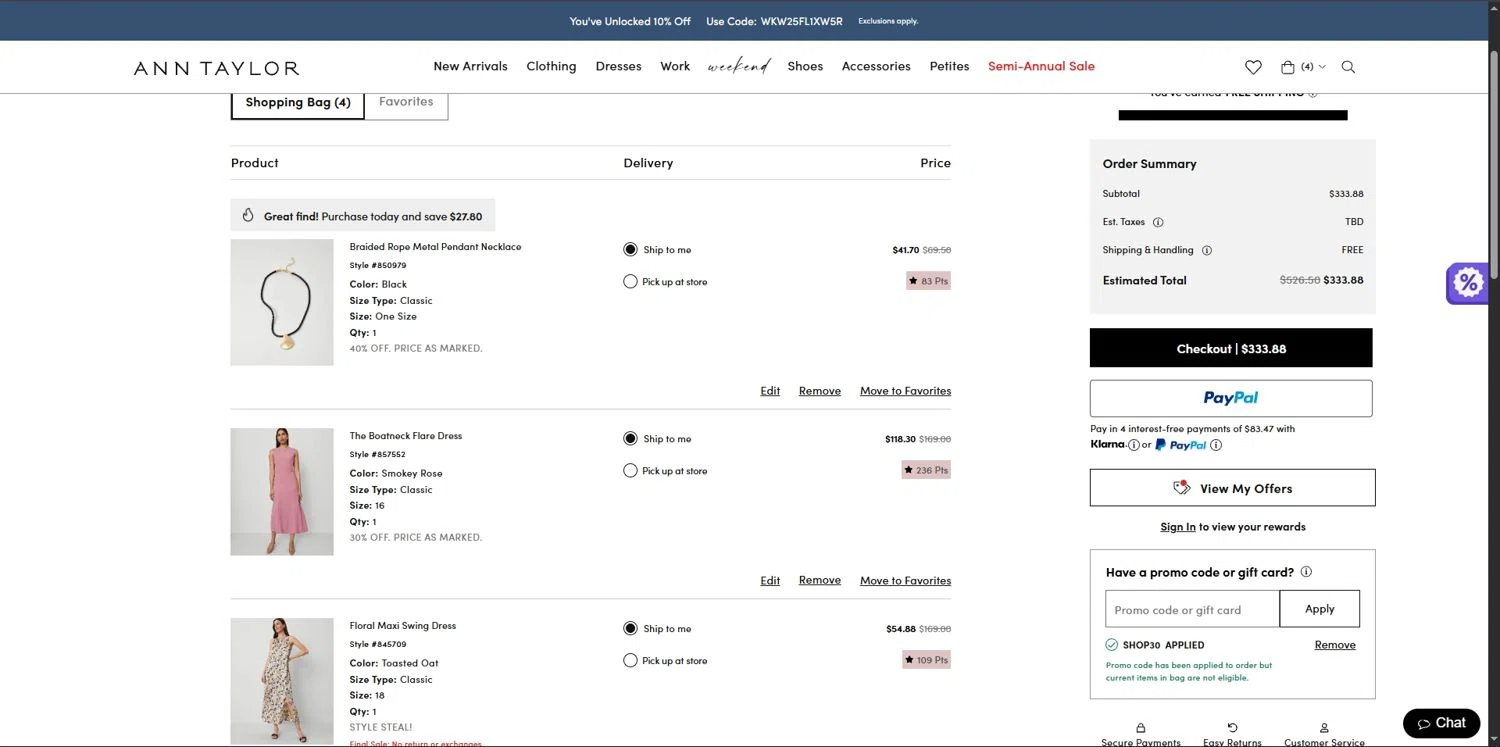
Task: Open Dresses menu
Action: [x=618, y=66]
